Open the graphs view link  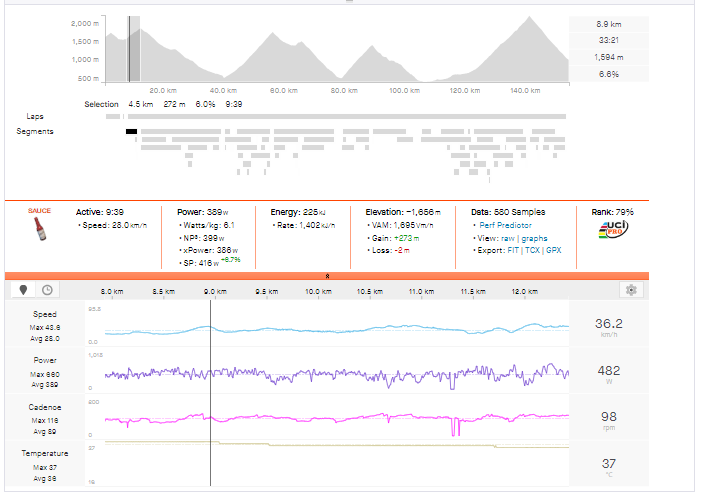coord(534,237)
